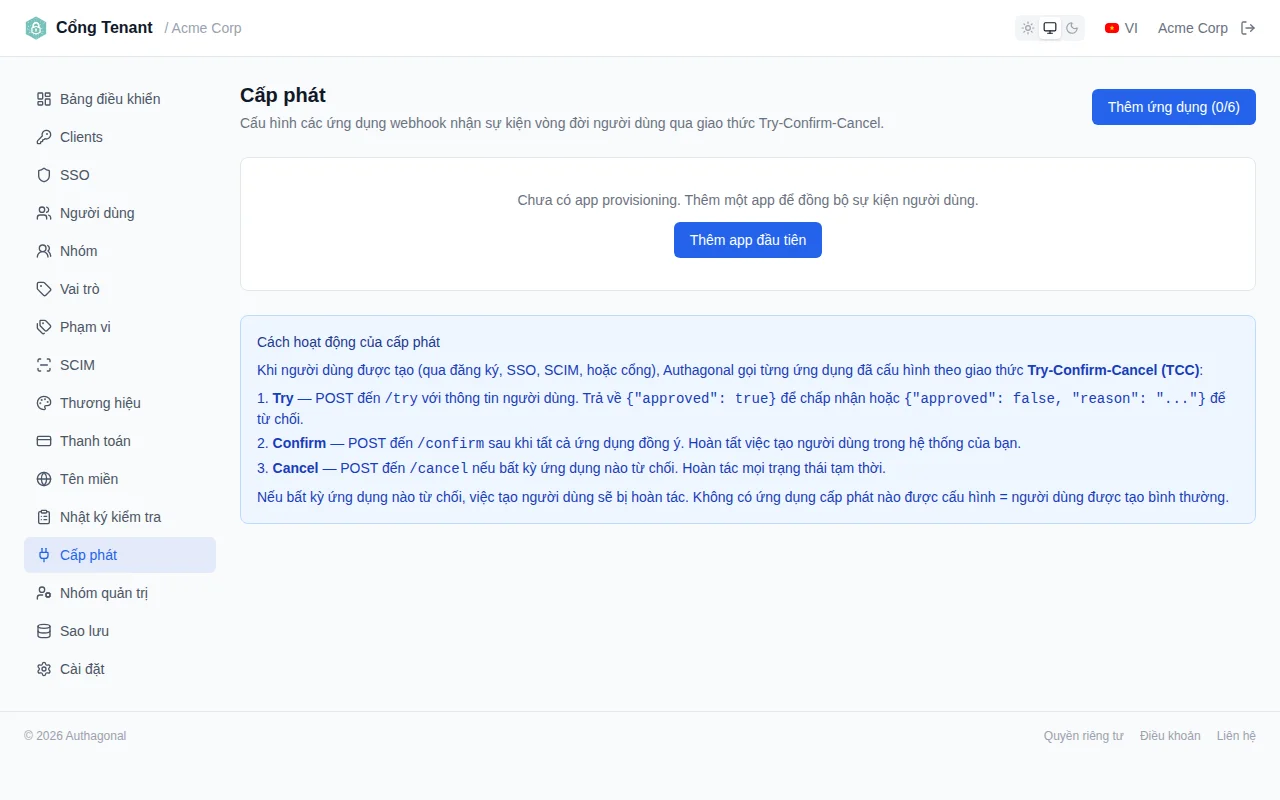Click the /cancel code text

439,468
